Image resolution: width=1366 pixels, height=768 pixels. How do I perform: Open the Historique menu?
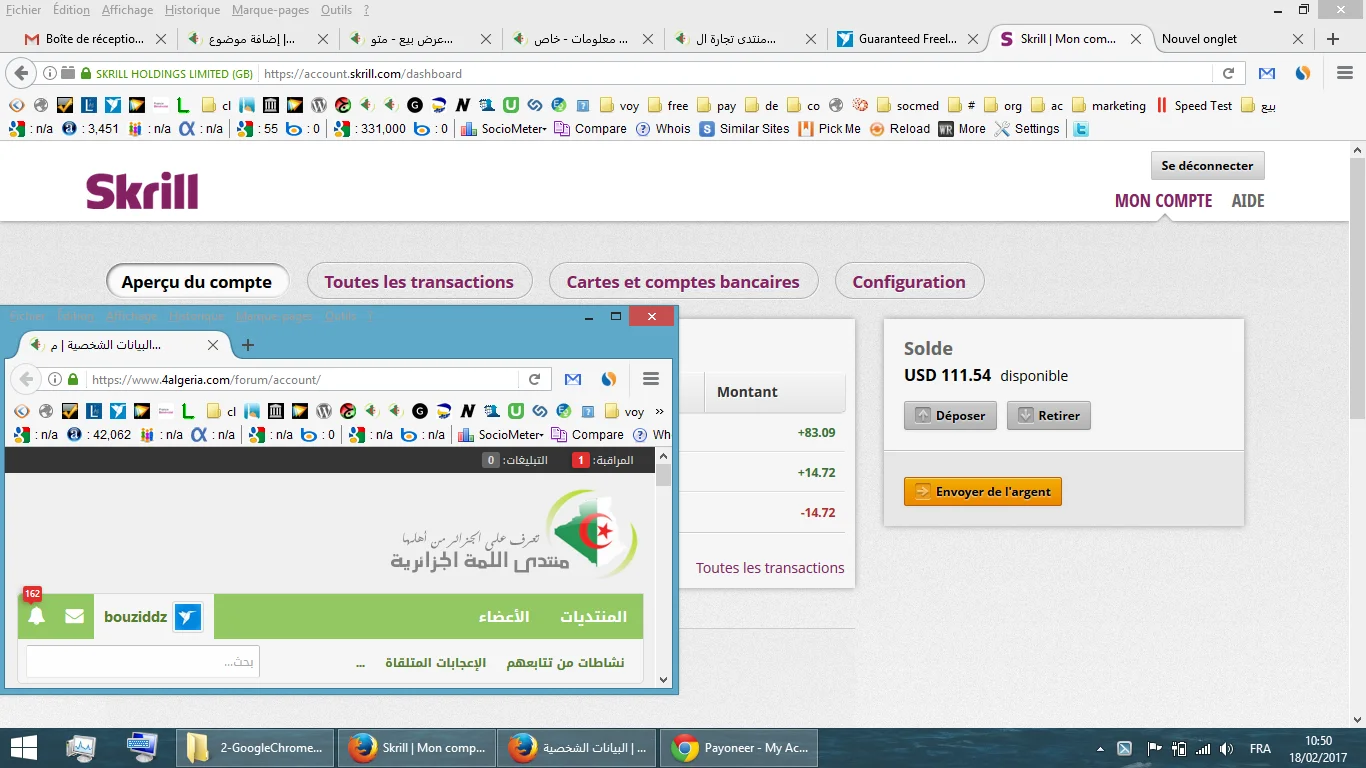point(192,10)
